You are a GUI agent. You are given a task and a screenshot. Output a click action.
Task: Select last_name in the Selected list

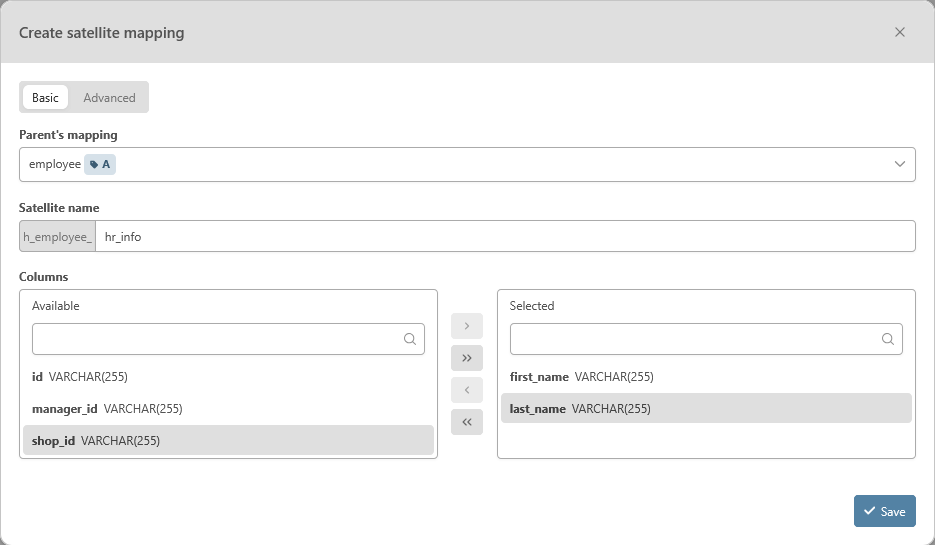[x=580, y=409]
